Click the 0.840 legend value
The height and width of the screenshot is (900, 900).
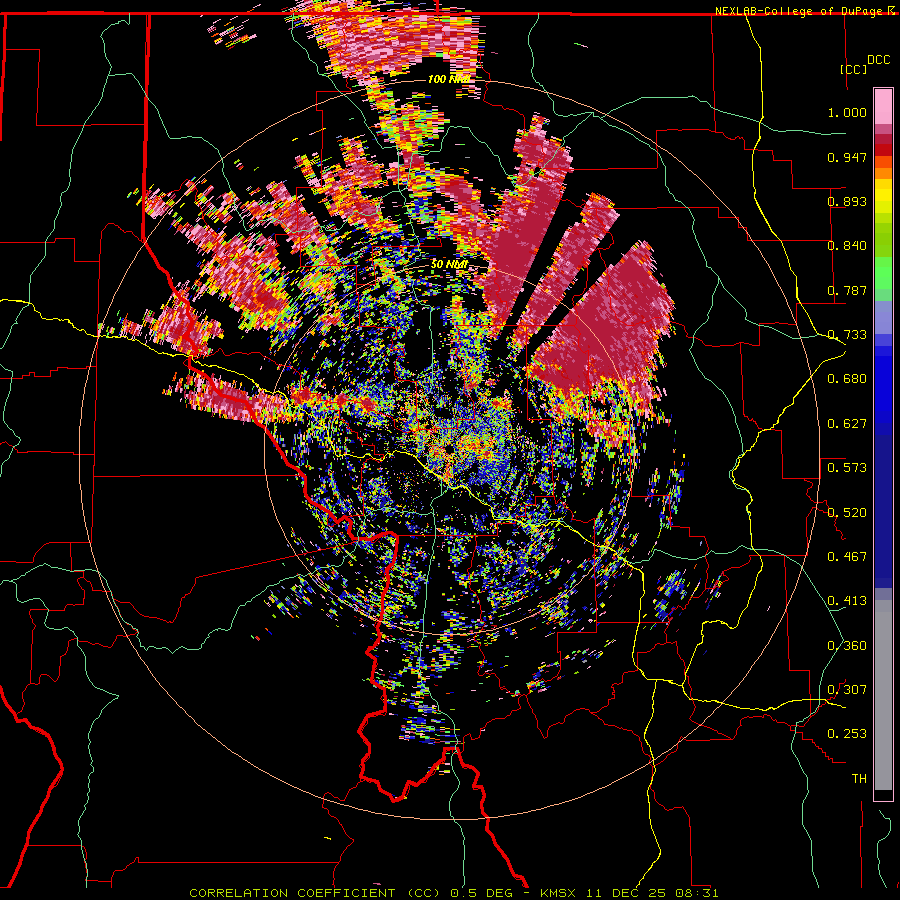coord(847,246)
